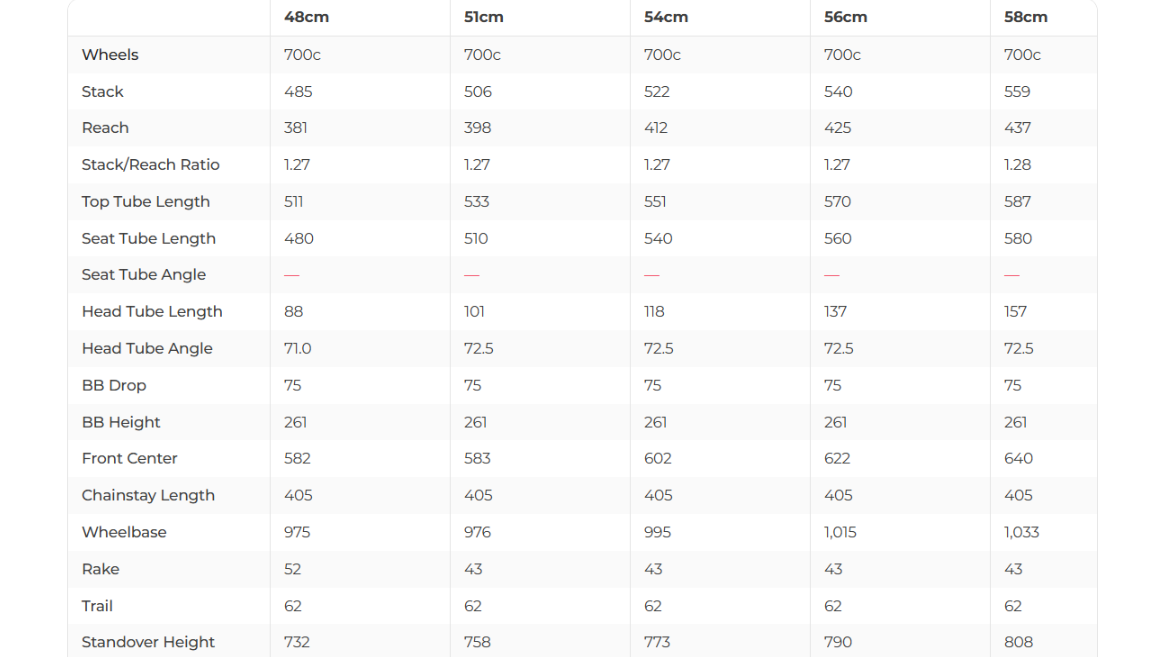Click the Standover Height row label
This screenshot has height=657, width=1168.
pos(148,642)
